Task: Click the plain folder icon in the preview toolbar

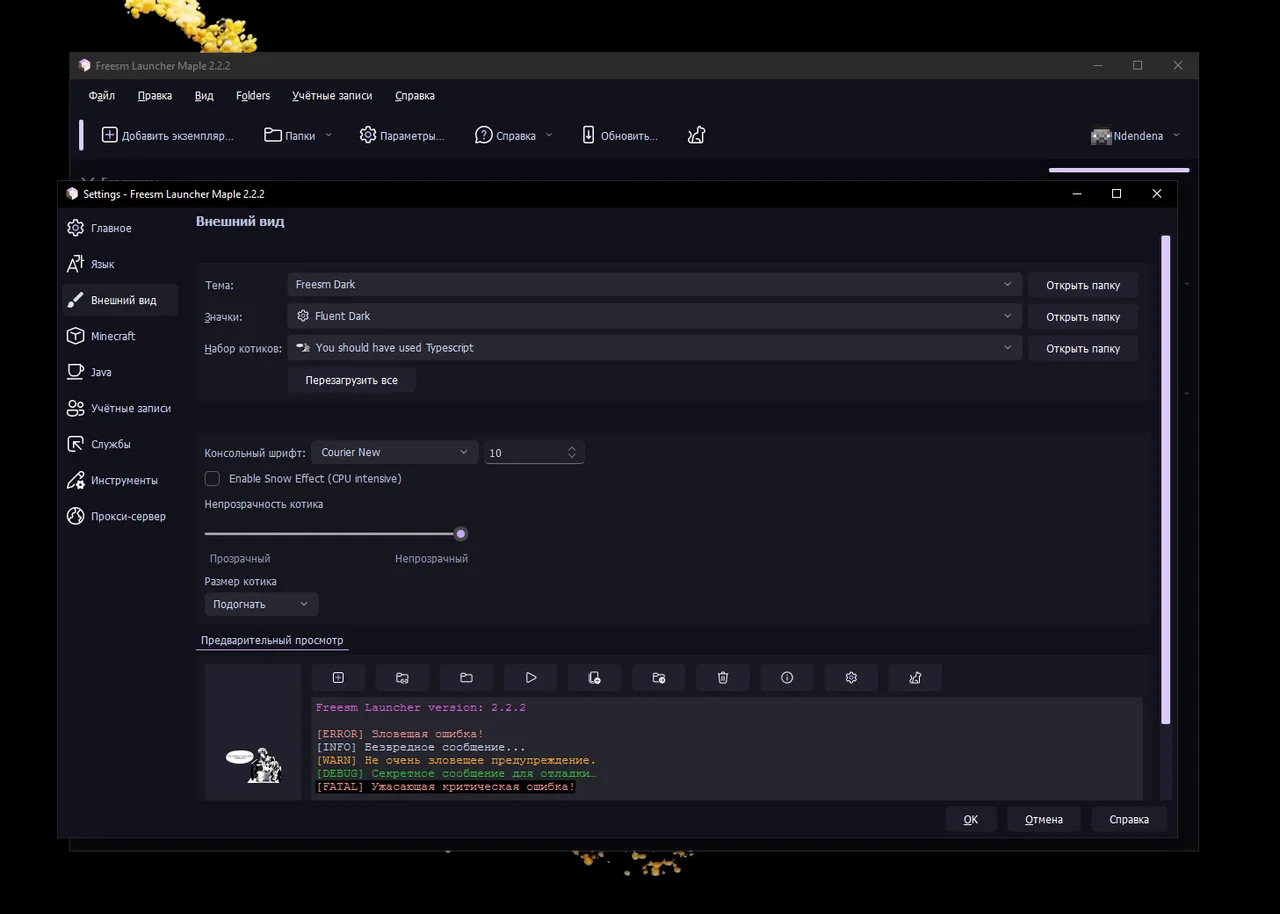Action: [x=466, y=678]
